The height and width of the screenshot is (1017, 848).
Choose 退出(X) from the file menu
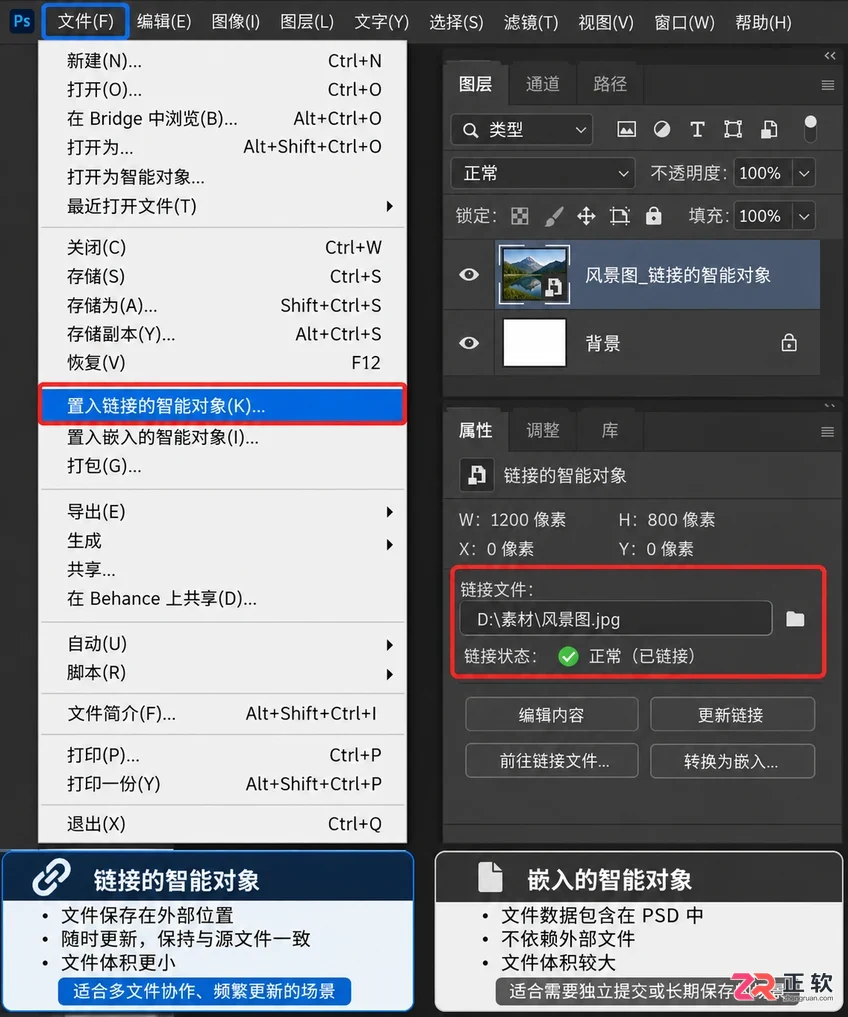click(223, 824)
